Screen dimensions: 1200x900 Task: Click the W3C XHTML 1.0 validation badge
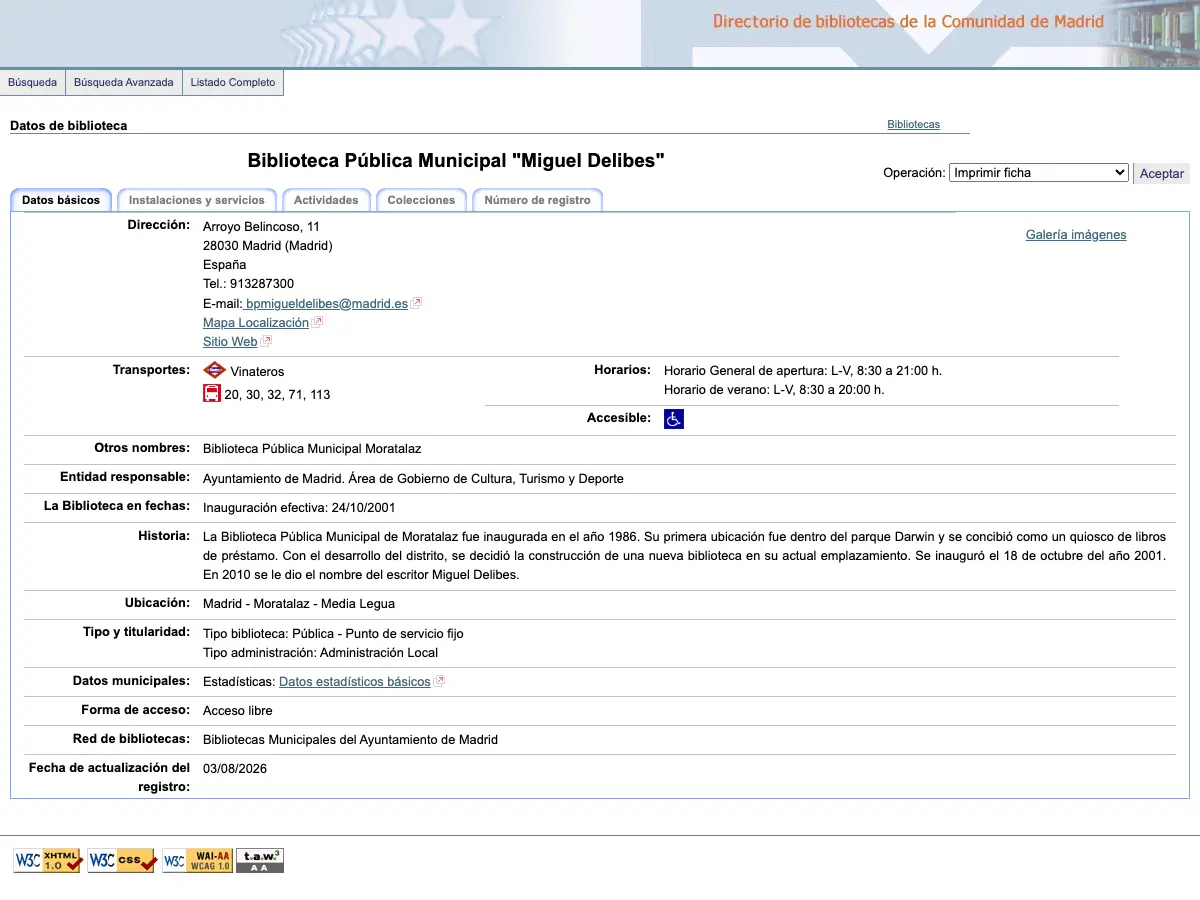point(48,860)
